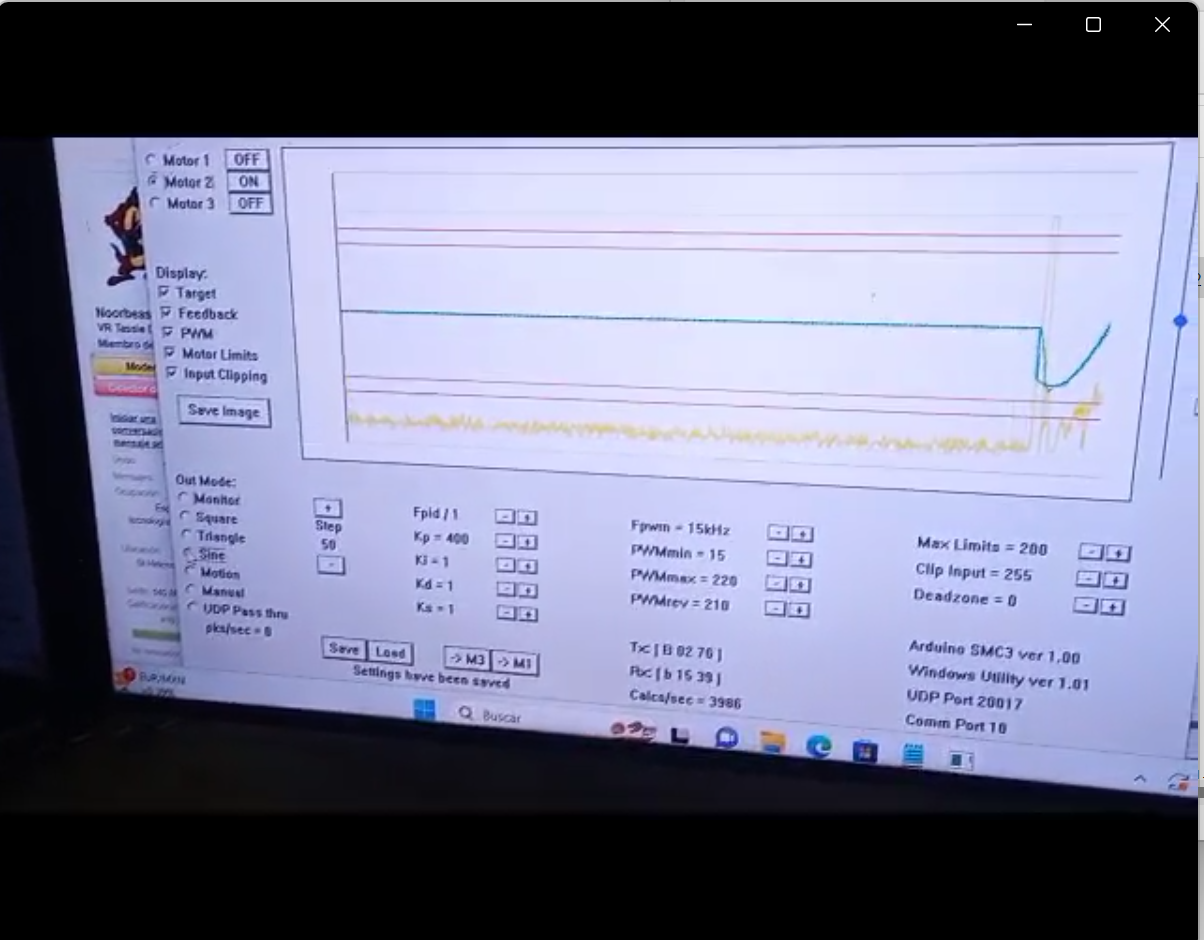Uncheck the Feedback display checkbox
Viewport: 1204px width, 940px height.
click(x=166, y=313)
